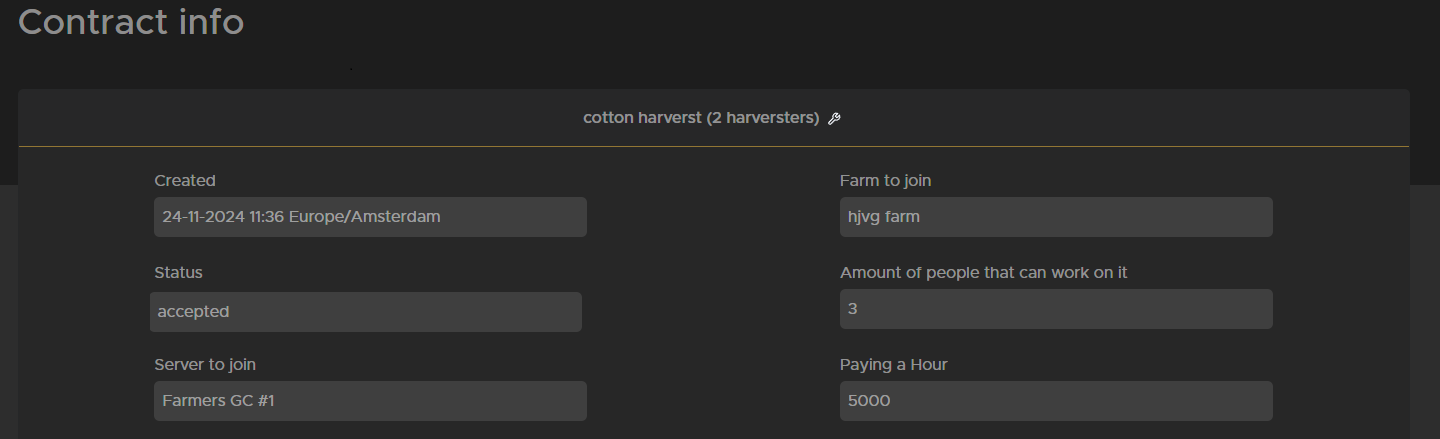Click the Contract info page heading

(131, 22)
